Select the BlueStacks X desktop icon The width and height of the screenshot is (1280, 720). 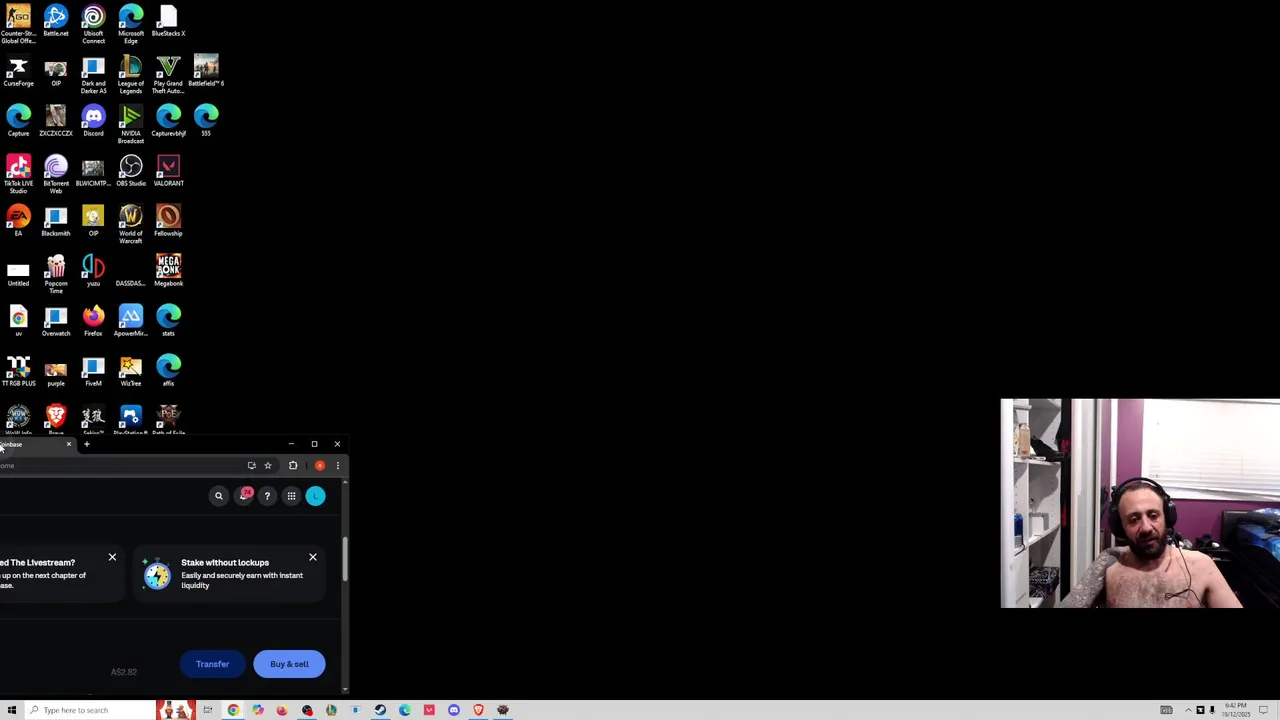[x=168, y=21]
